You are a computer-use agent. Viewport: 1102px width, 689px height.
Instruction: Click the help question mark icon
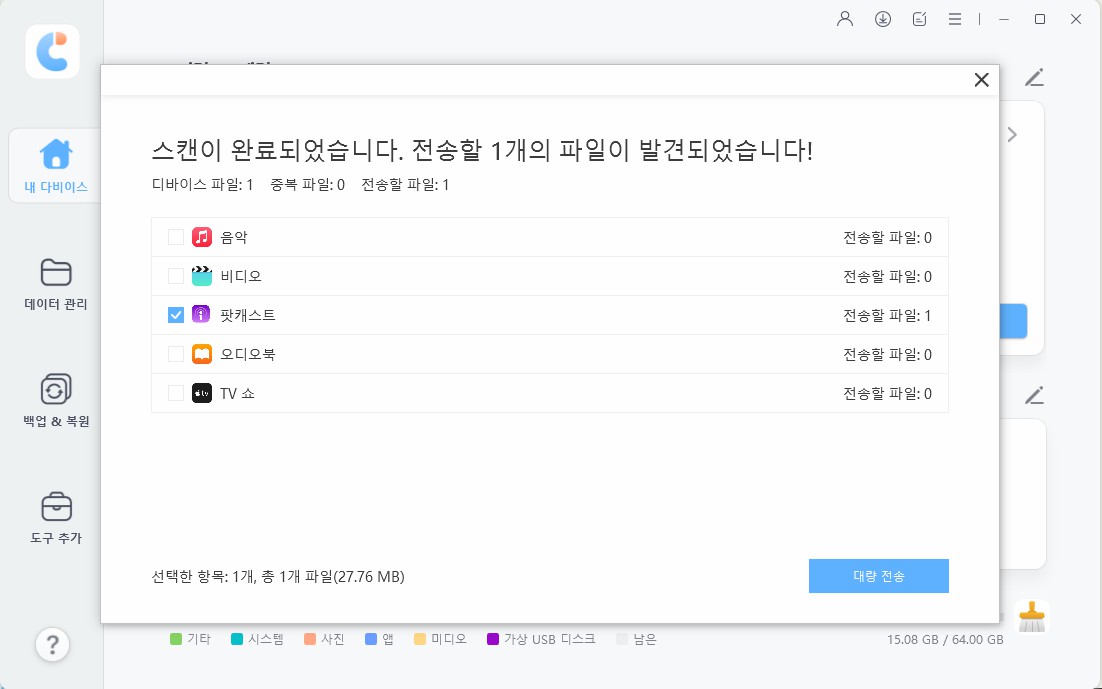52,645
